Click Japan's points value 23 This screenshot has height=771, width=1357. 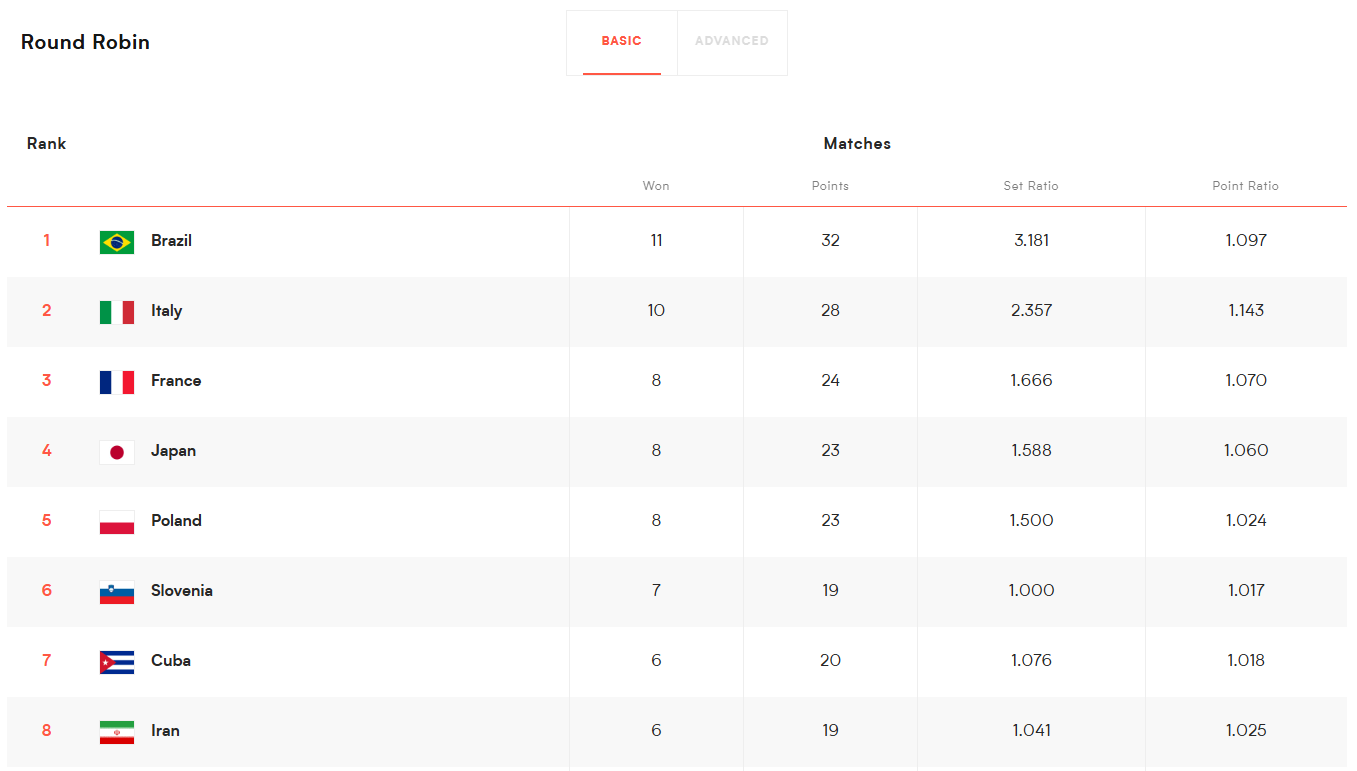(830, 451)
